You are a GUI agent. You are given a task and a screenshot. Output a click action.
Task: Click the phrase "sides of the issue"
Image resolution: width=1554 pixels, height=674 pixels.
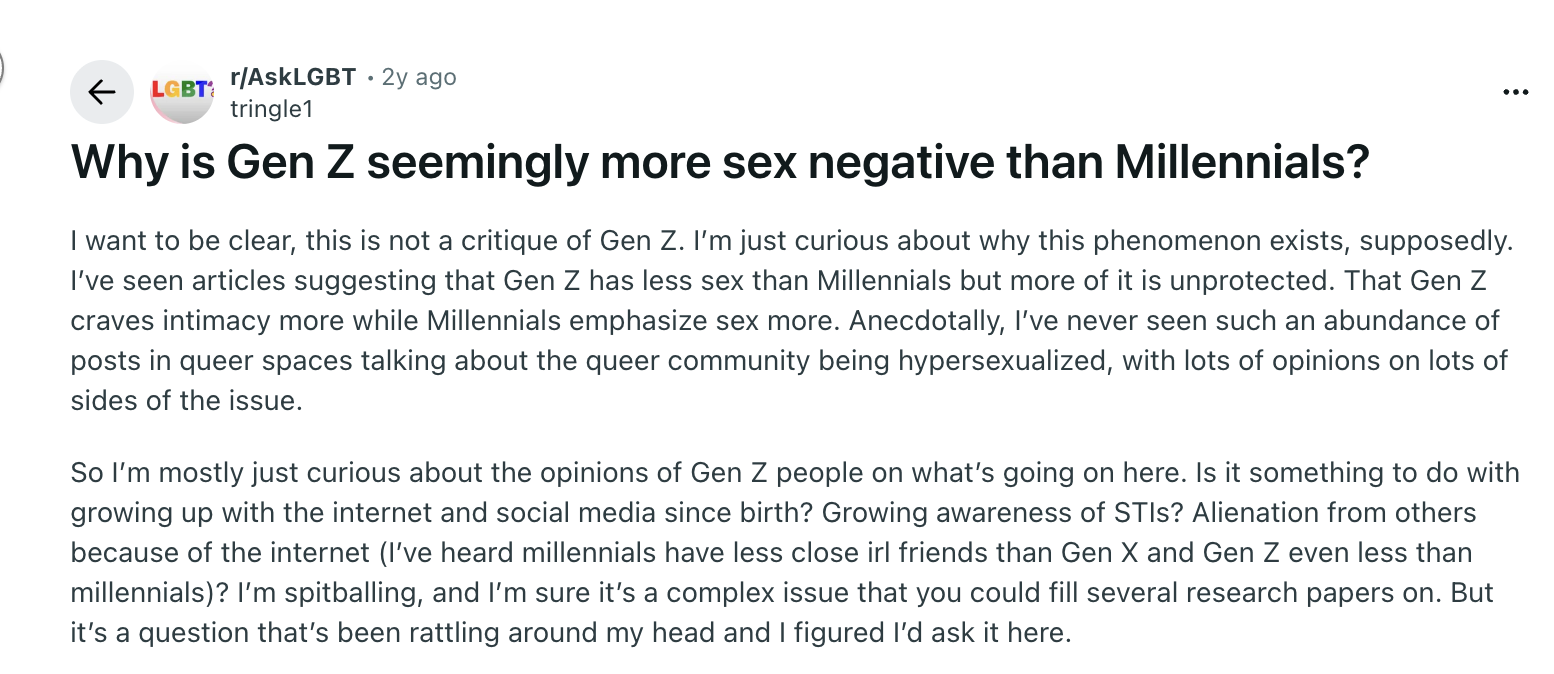click(185, 401)
